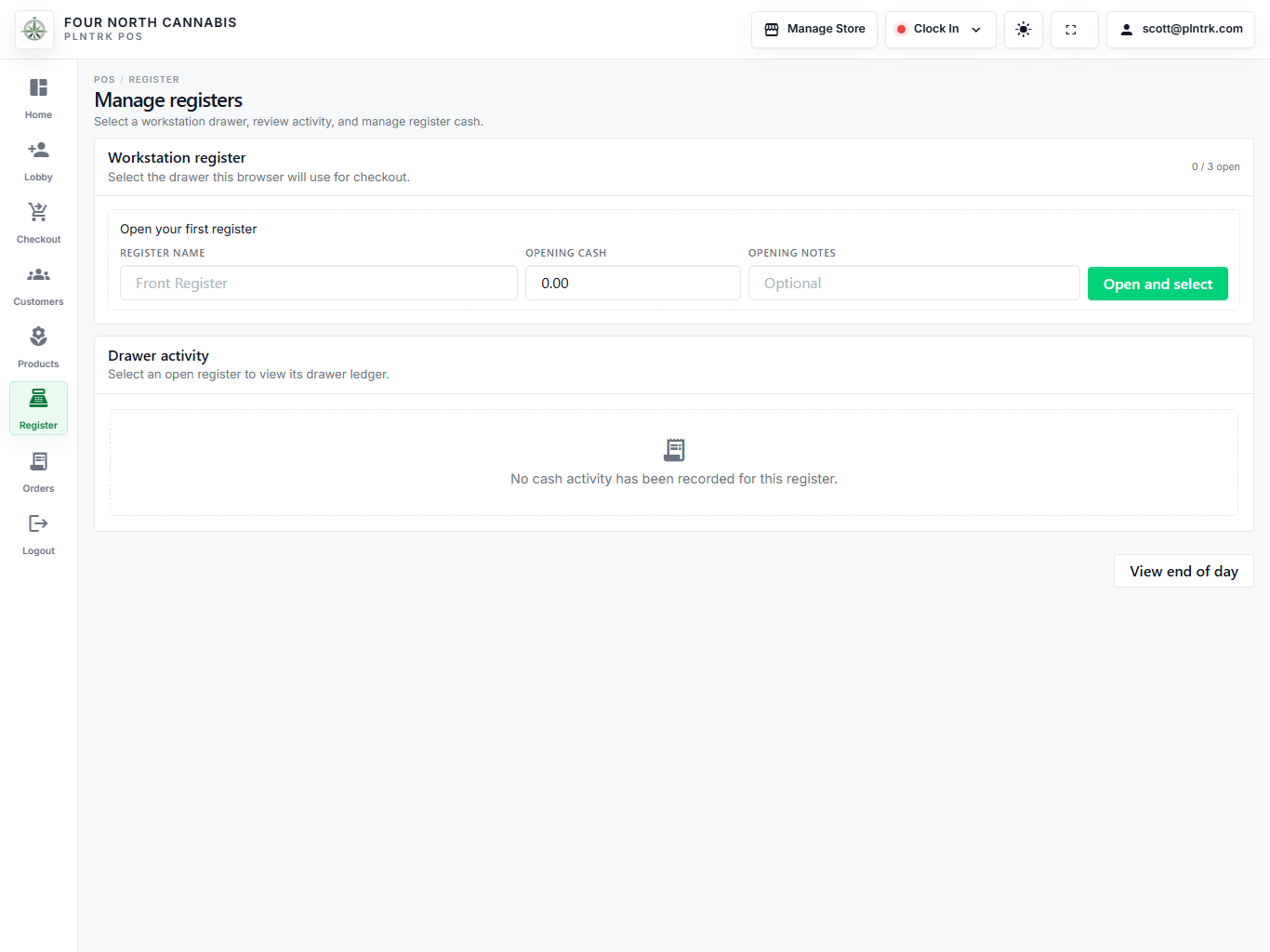Open the Products section
Screen dimensions: 1270x952
[x=38, y=347]
